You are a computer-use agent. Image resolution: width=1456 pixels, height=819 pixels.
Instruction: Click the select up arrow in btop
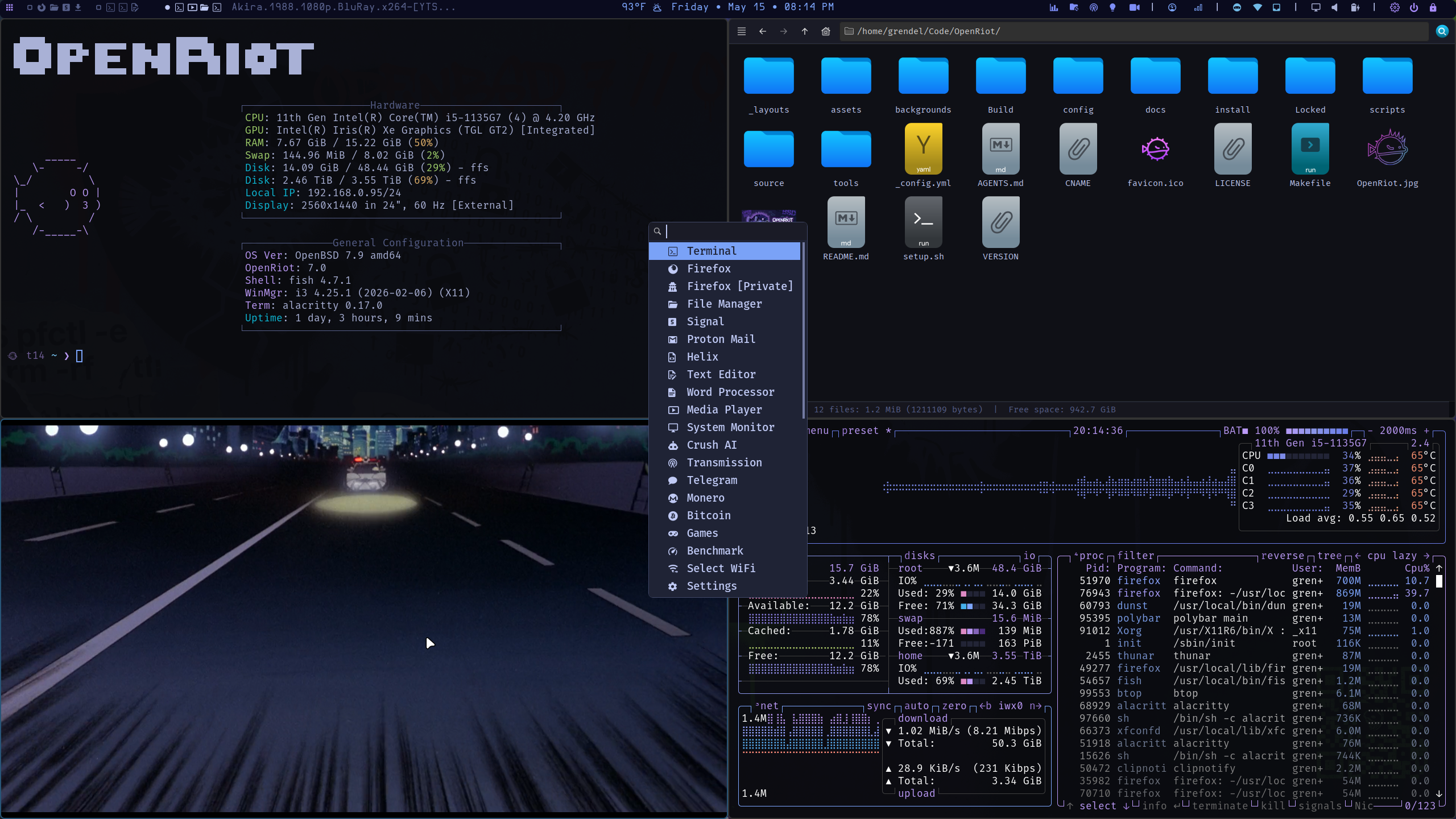(1070, 806)
